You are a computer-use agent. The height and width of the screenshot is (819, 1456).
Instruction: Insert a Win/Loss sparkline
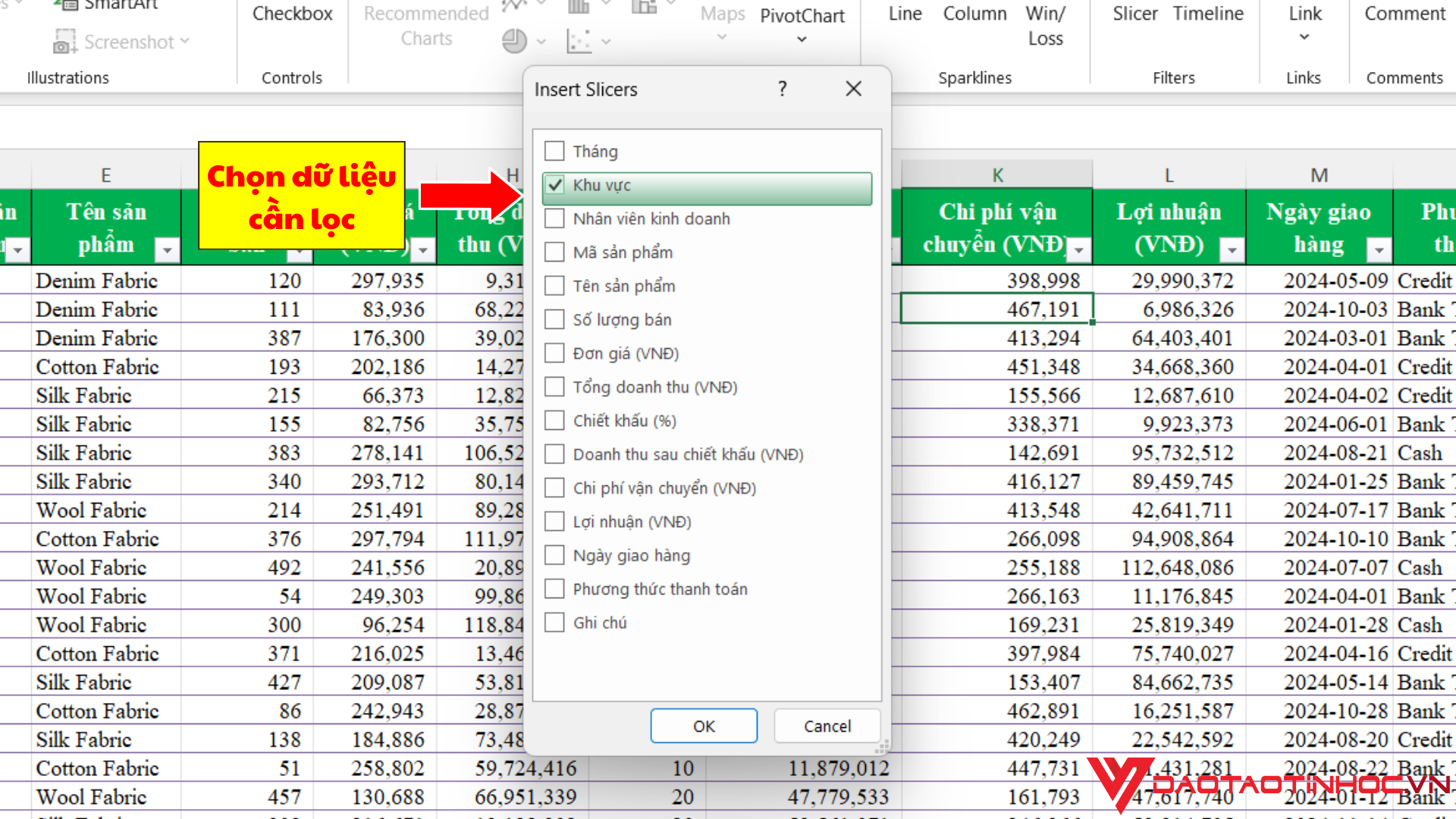coord(1045,23)
